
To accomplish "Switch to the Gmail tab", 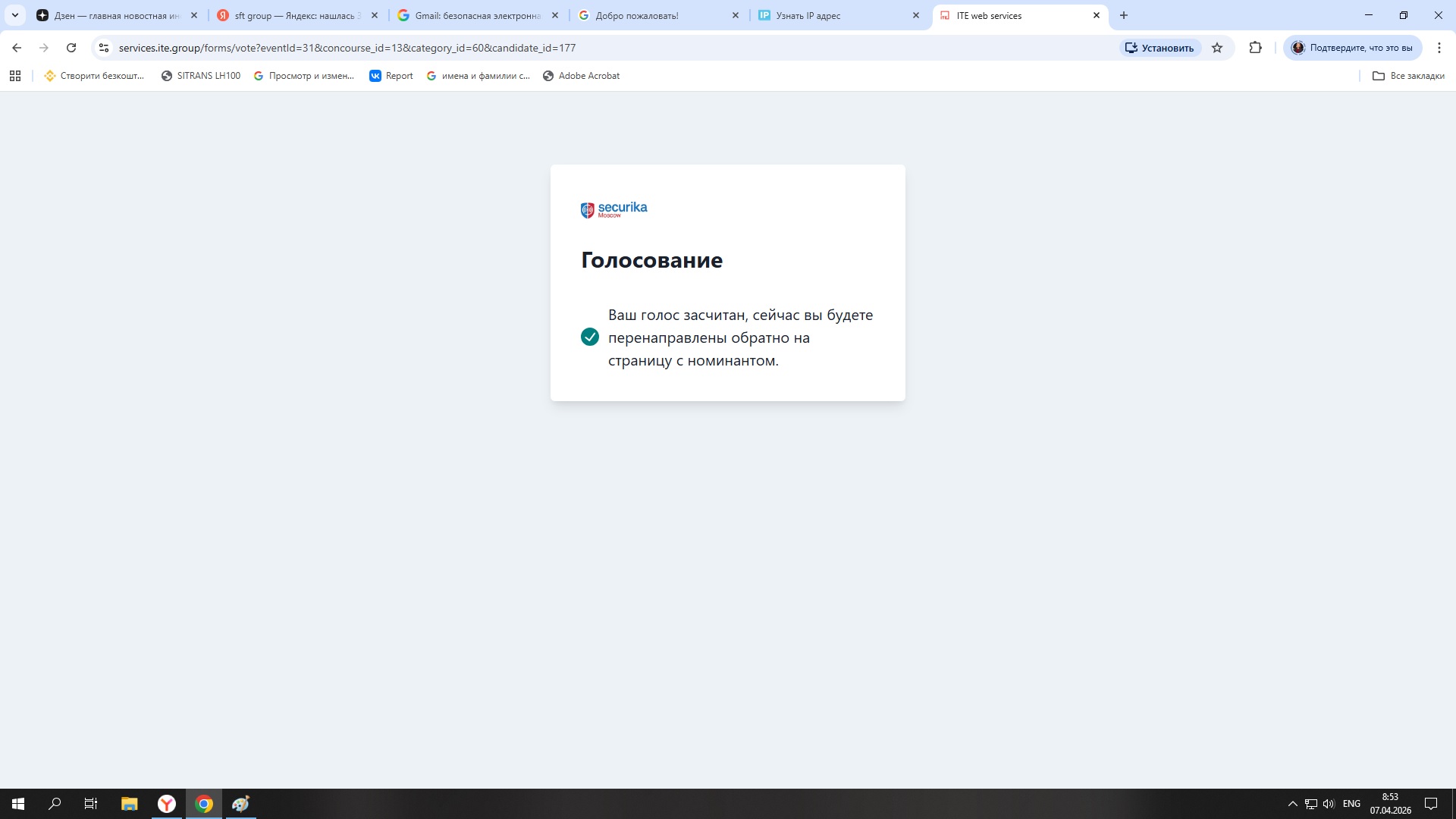I will coord(478,15).
